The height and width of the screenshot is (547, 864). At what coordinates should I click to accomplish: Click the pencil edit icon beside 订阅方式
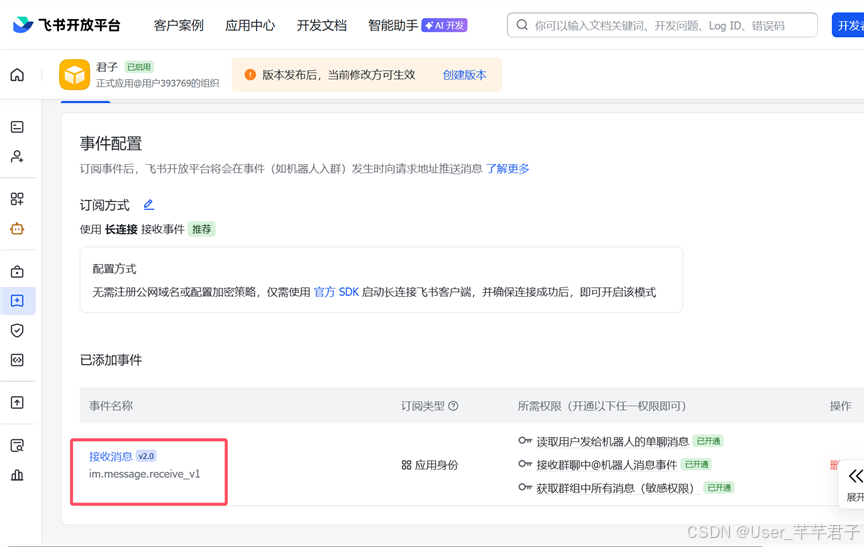(x=149, y=205)
